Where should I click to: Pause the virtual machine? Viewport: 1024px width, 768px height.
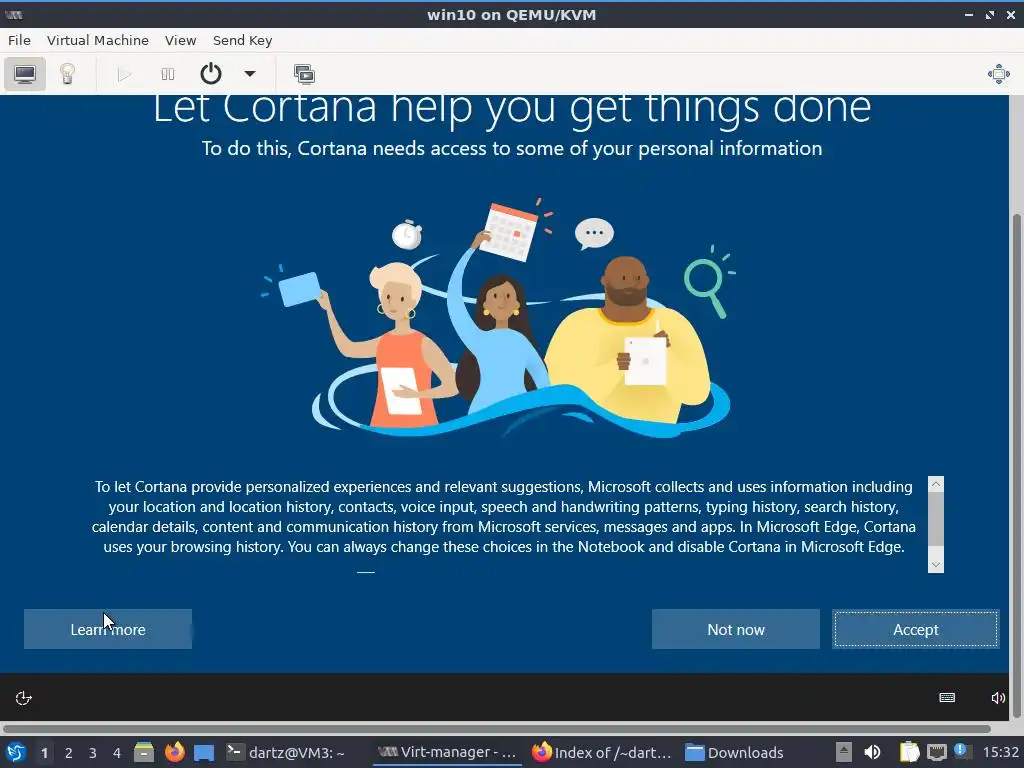click(168, 74)
